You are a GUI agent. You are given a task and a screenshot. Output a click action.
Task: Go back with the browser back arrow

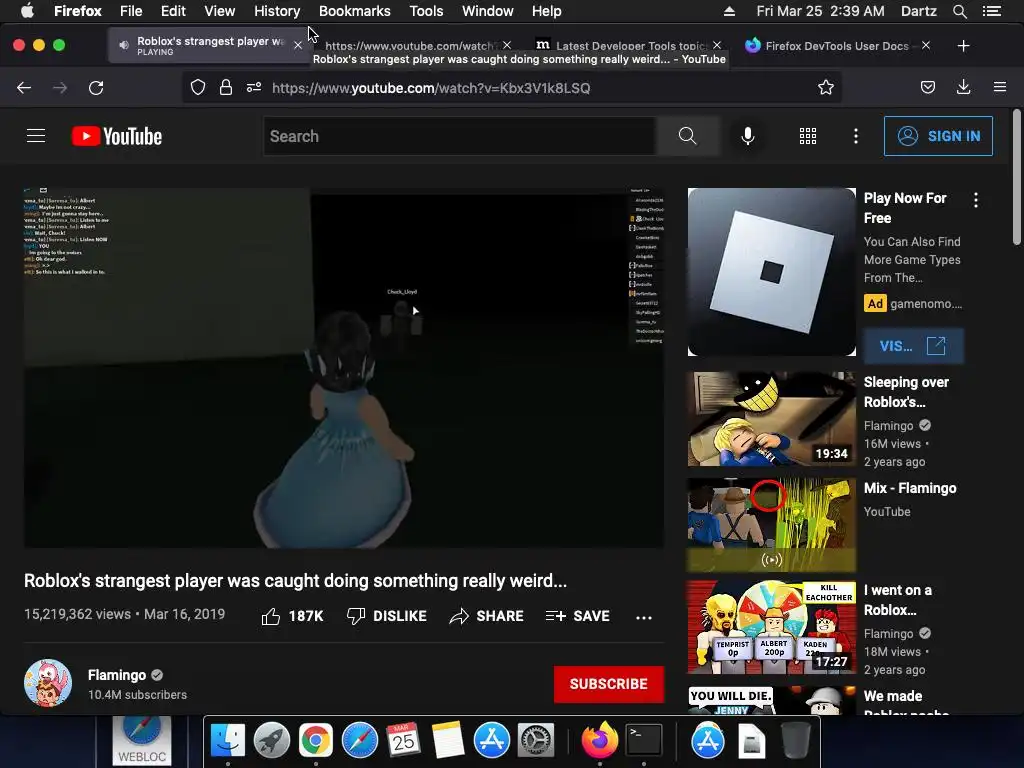point(24,88)
